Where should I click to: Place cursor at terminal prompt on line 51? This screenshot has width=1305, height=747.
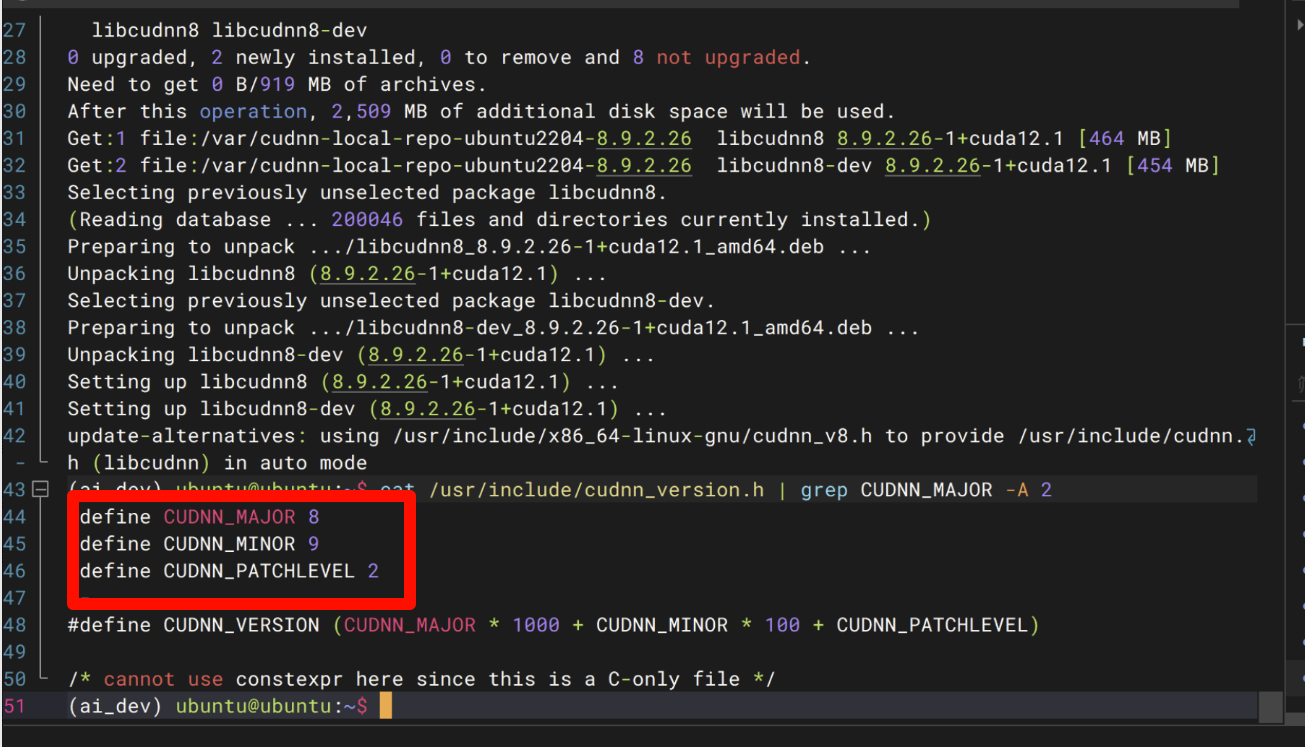(x=385, y=706)
